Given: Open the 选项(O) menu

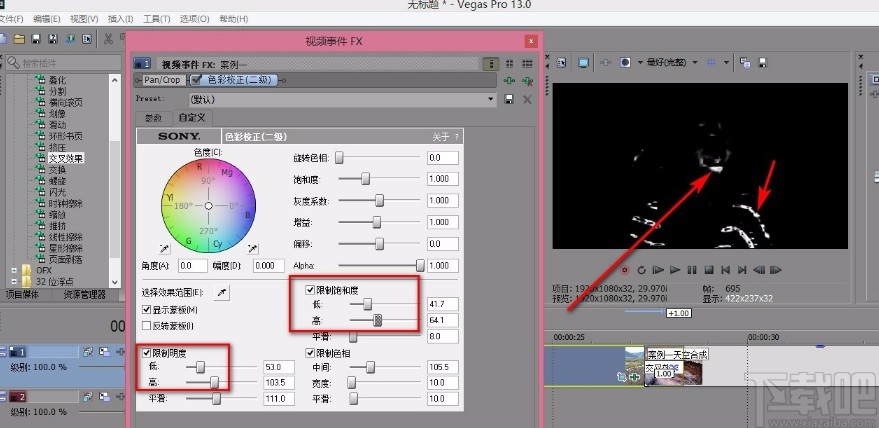Looking at the screenshot, I should point(195,19).
